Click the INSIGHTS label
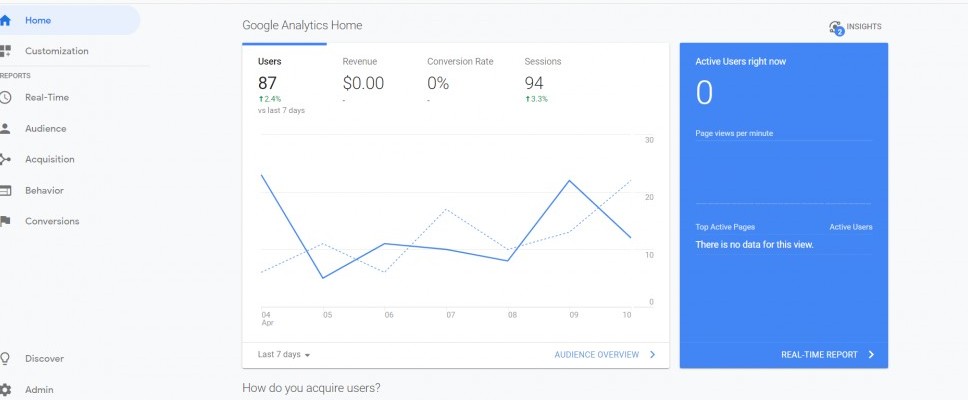The width and height of the screenshot is (968, 400). pos(864,27)
